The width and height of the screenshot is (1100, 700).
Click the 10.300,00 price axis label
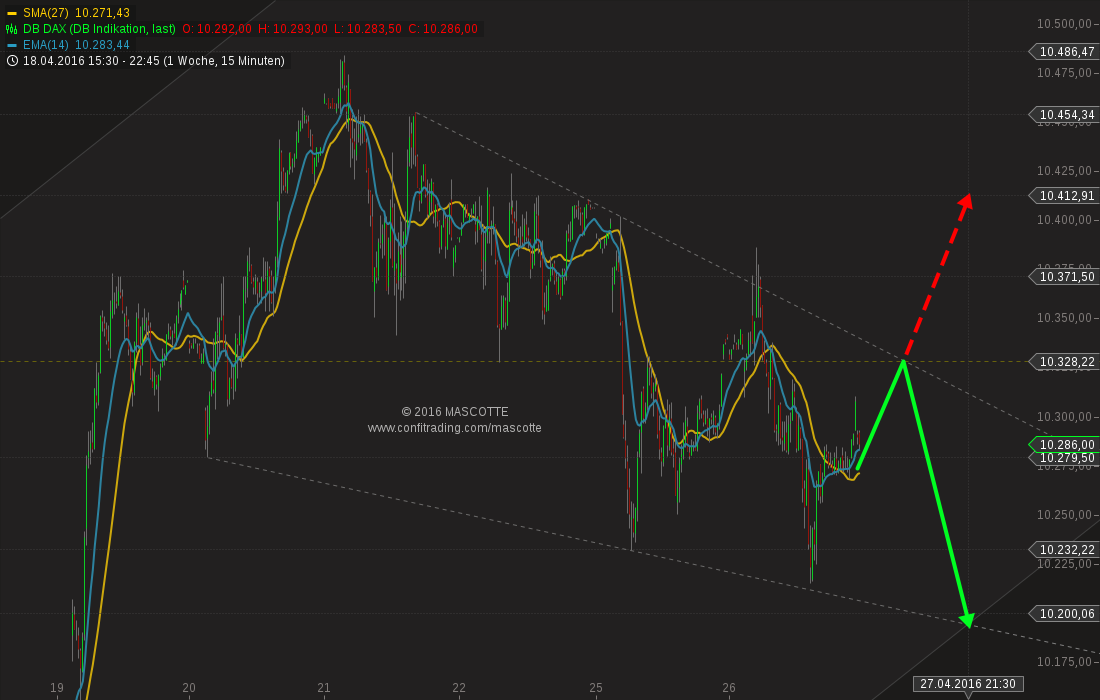click(1064, 417)
